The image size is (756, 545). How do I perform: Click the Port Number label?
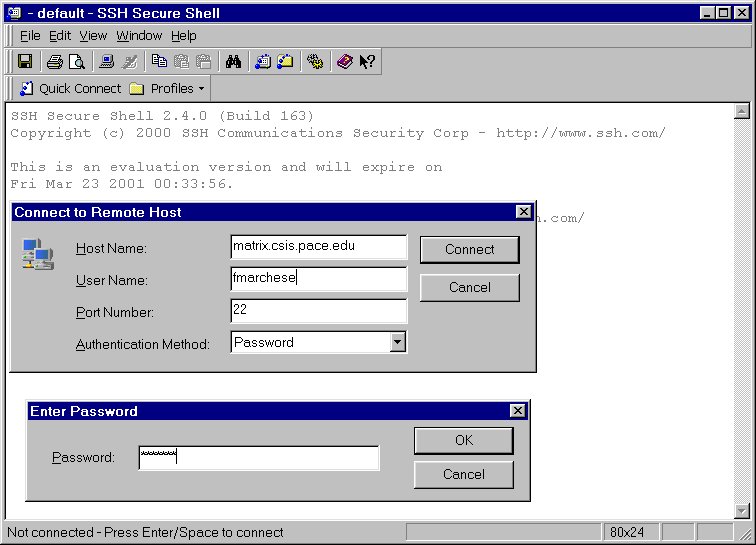tap(115, 313)
